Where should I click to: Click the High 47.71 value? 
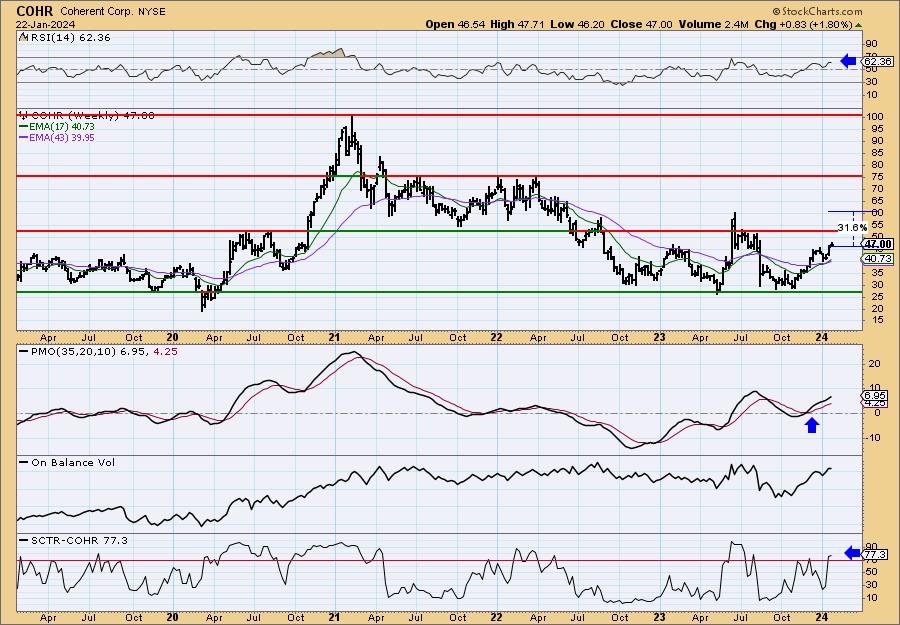[518, 24]
